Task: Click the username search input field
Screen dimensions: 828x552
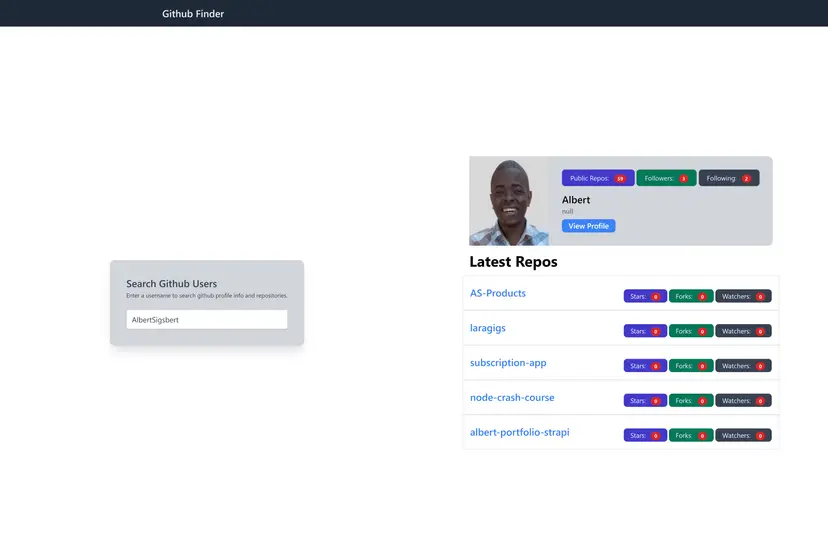Action: [x=207, y=320]
